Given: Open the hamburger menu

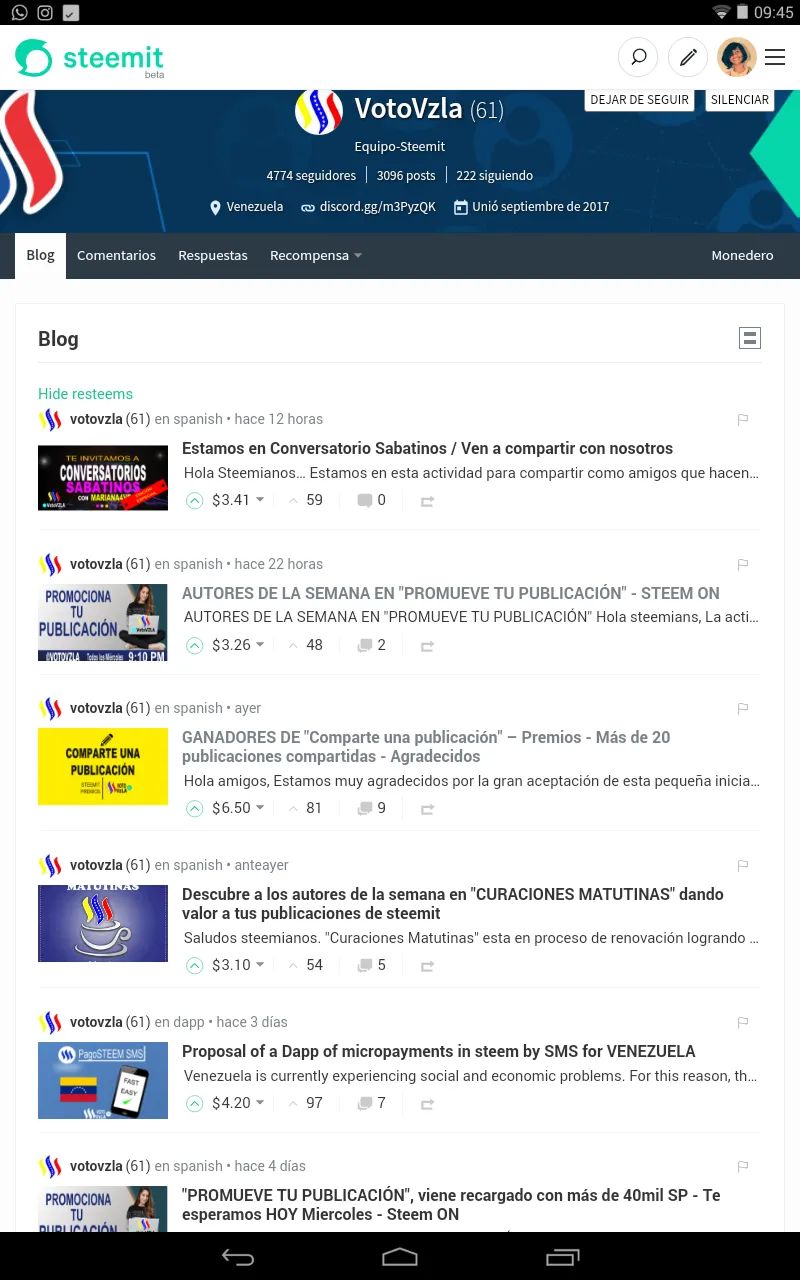Looking at the screenshot, I should click(775, 57).
